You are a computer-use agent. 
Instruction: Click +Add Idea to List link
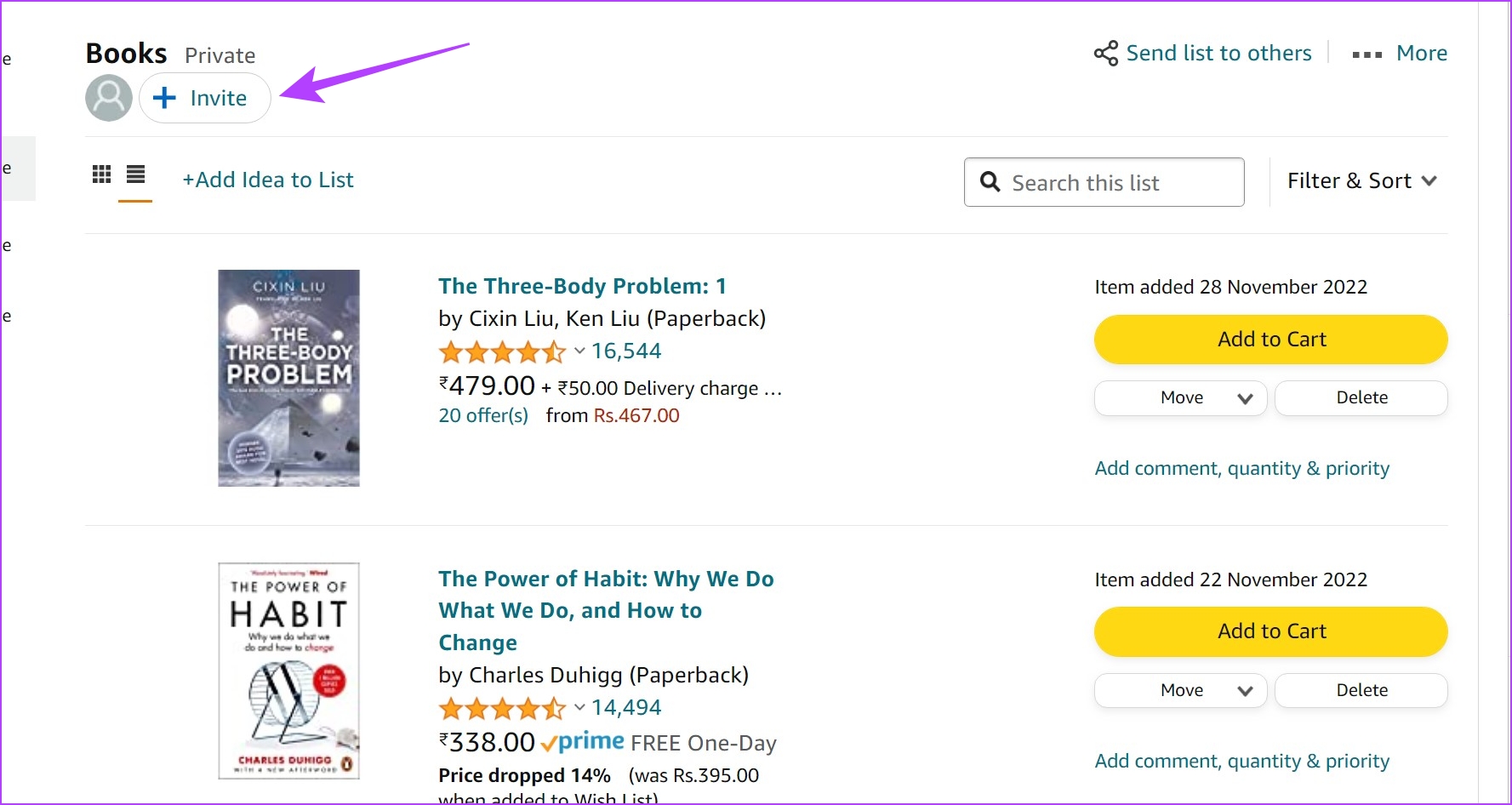[x=268, y=180]
